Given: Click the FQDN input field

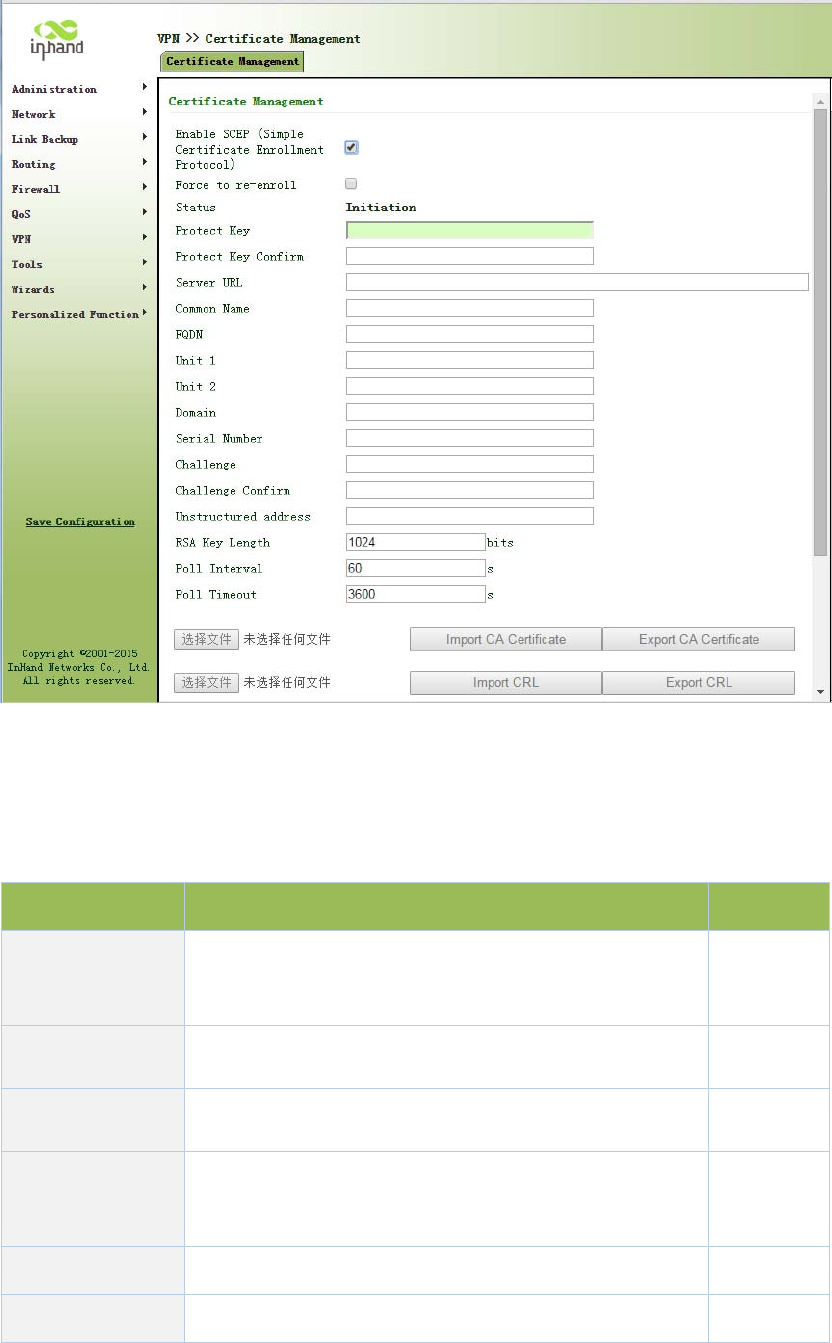Looking at the screenshot, I should 470,334.
